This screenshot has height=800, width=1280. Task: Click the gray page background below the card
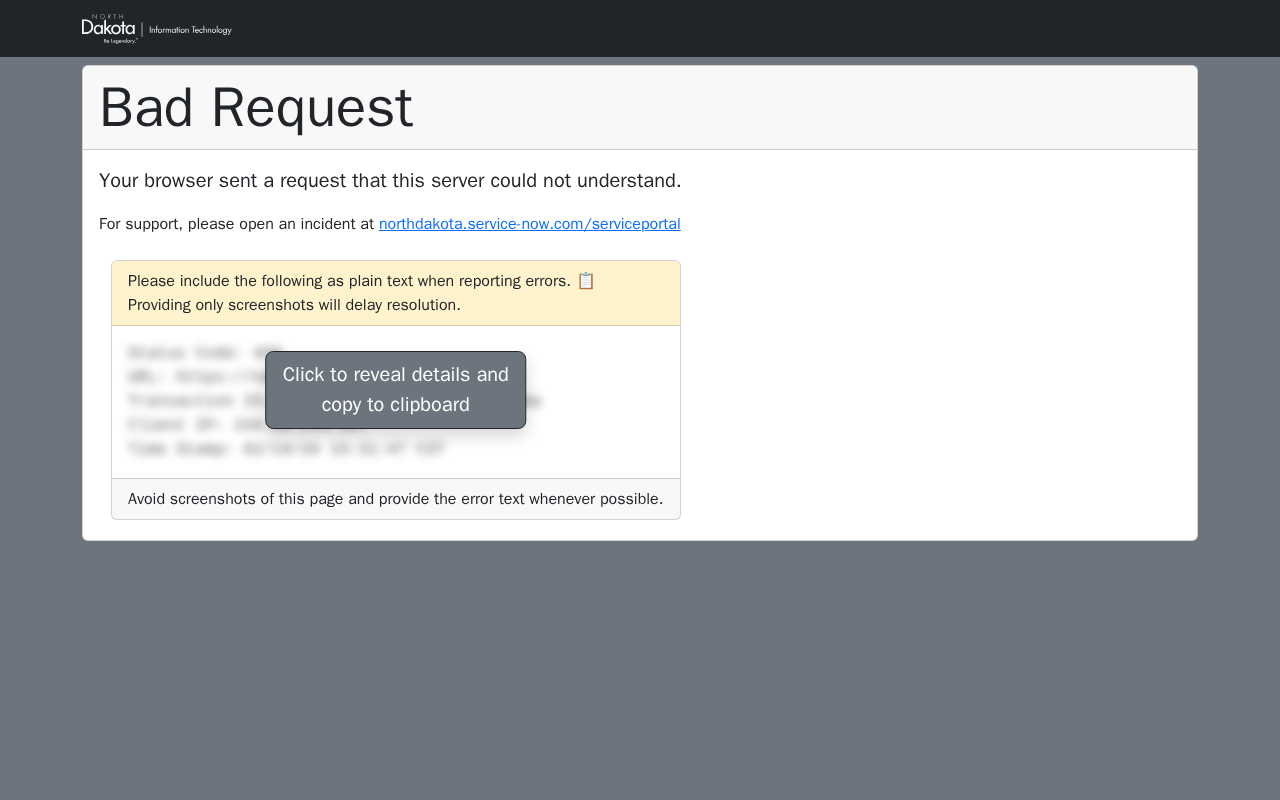coord(640,670)
